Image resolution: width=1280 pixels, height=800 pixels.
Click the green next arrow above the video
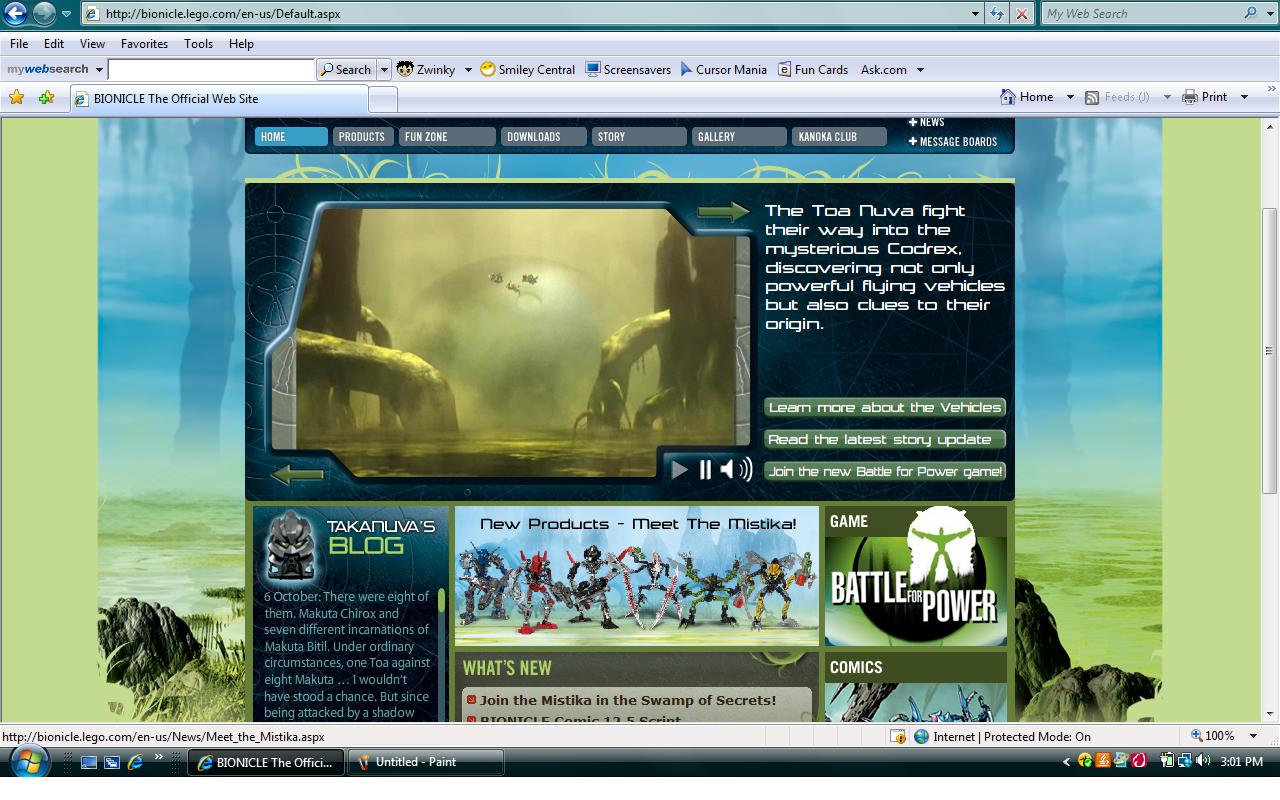pos(723,211)
